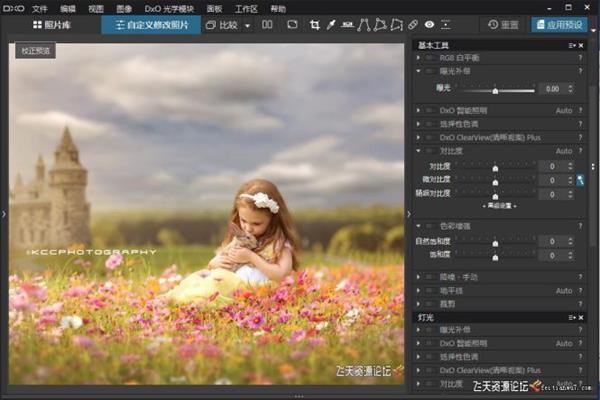Viewport: 600px width, 400px height.
Task: Expand the 裁剪 section
Action: tap(419, 303)
